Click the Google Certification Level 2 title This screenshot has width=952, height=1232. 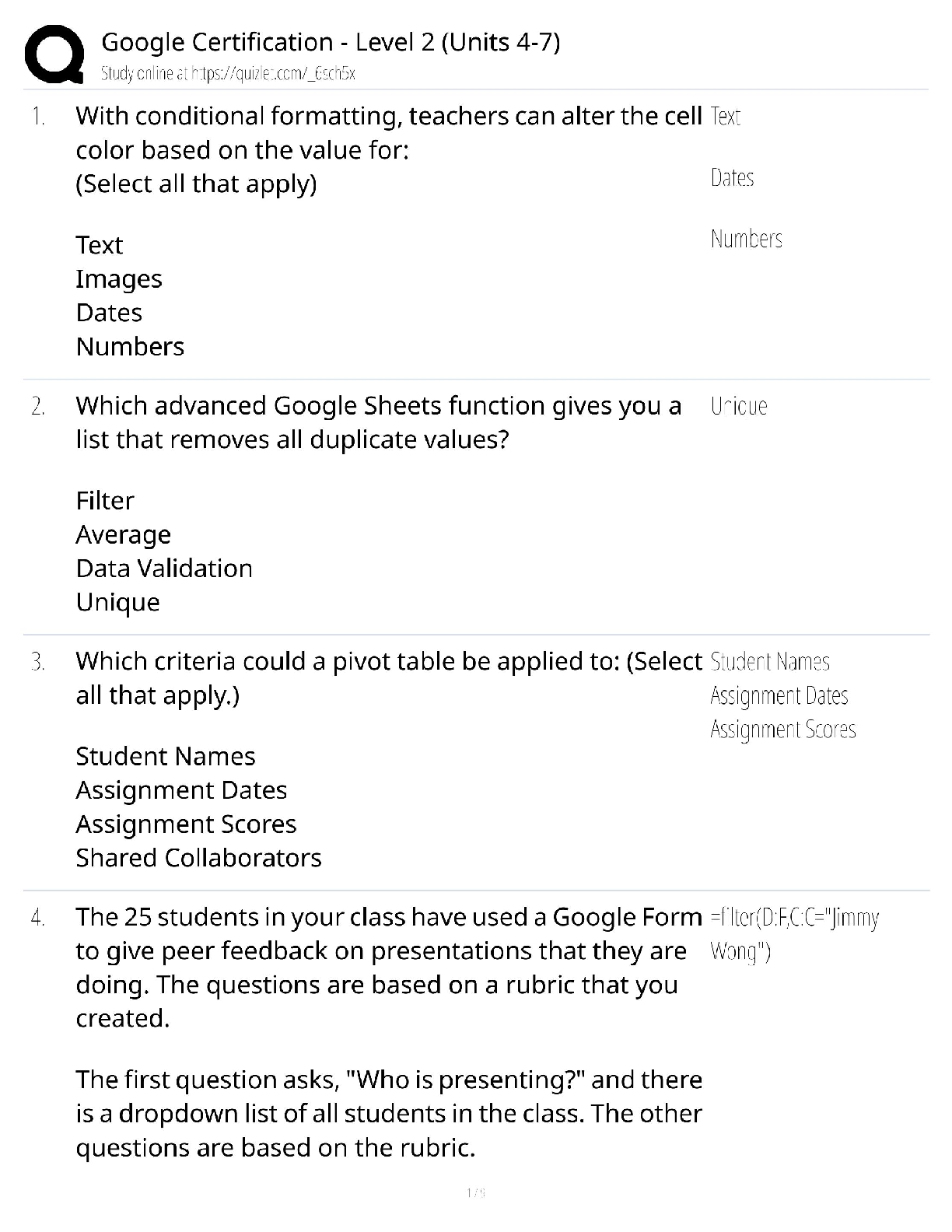tap(331, 42)
